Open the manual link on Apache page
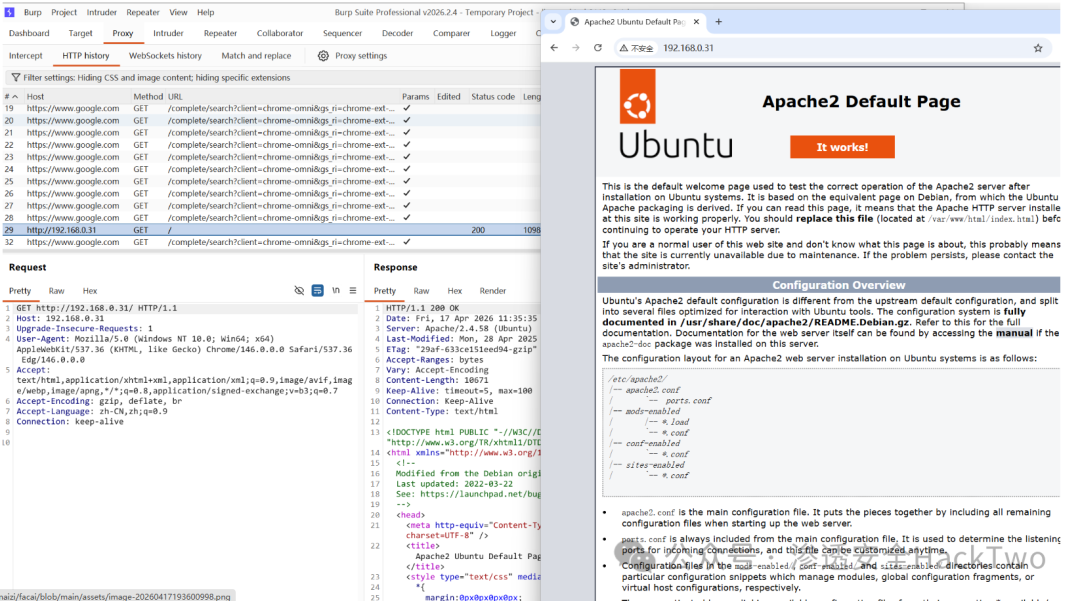Screen dimensions: 1080x601 (1014, 333)
